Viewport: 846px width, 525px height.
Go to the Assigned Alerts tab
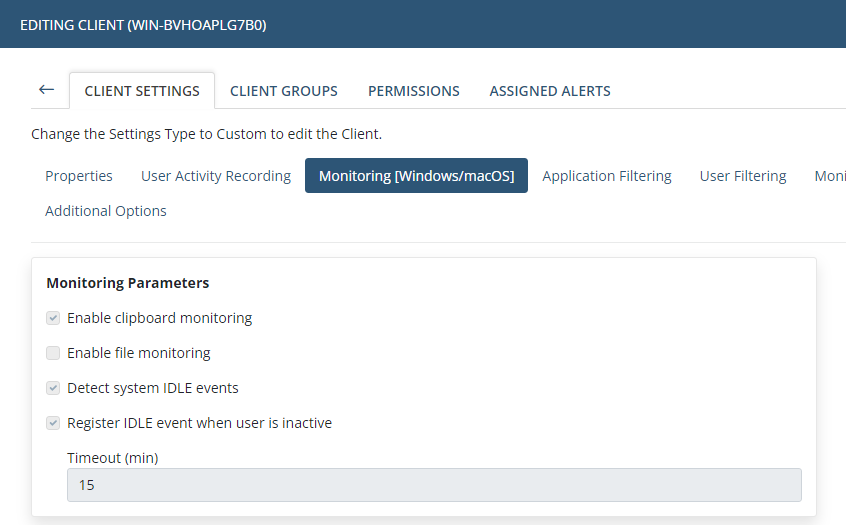click(550, 91)
